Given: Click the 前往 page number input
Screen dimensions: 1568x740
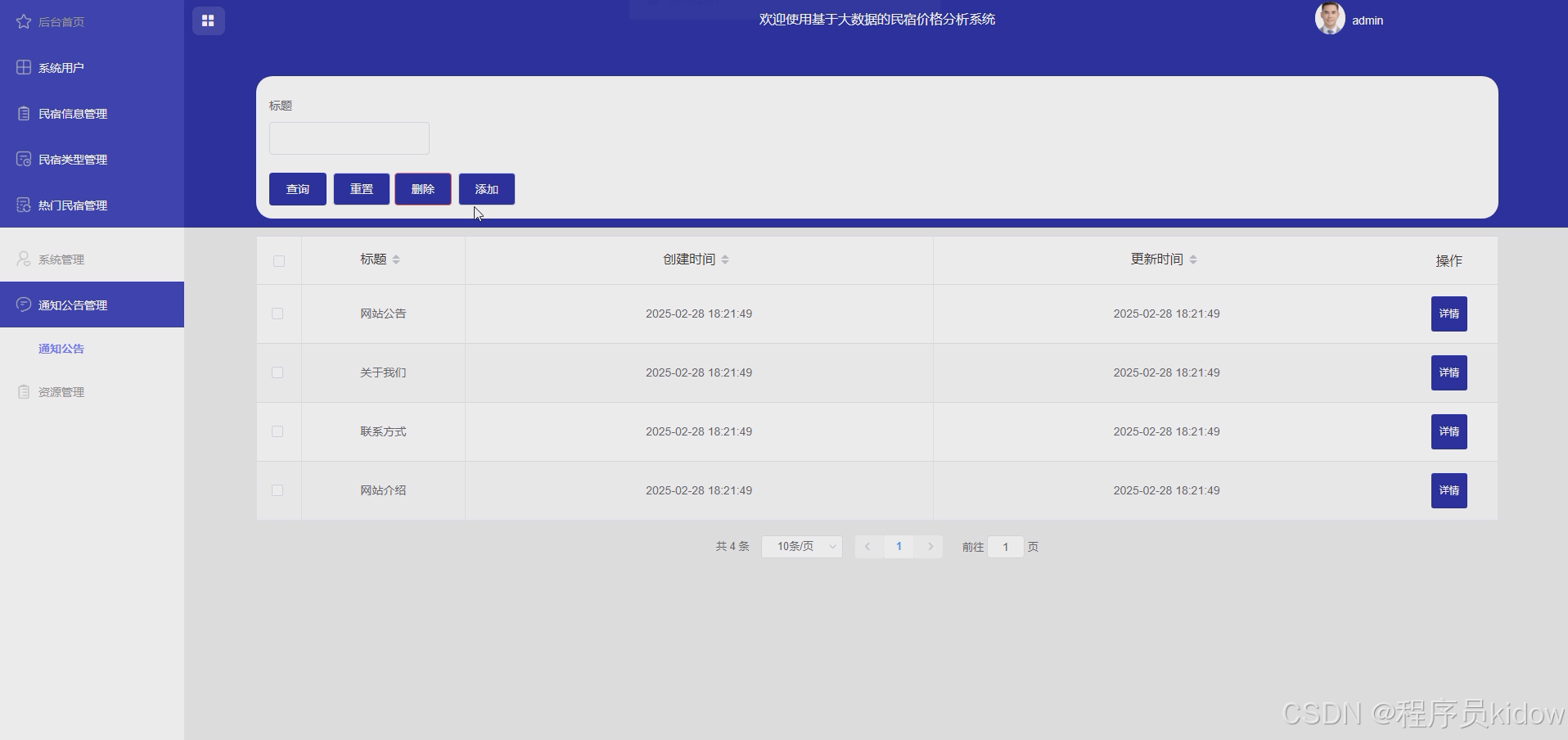Looking at the screenshot, I should (1006, 547).
